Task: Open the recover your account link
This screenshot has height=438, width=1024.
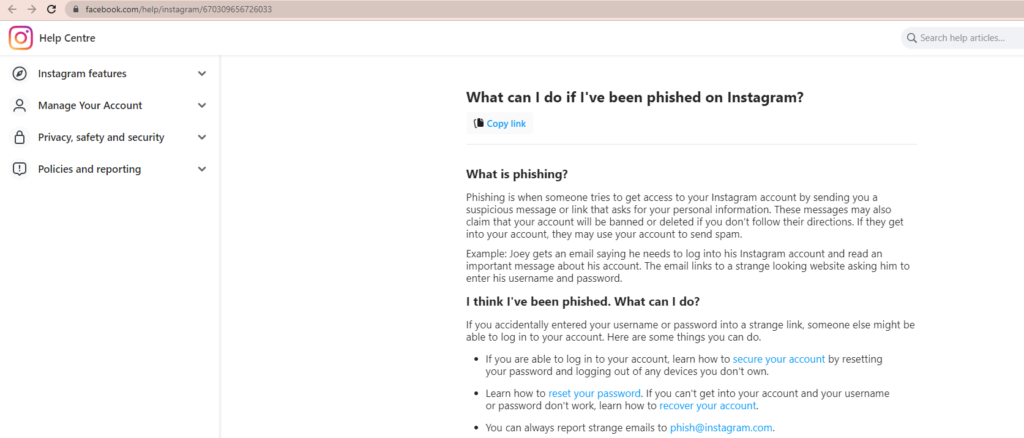Action: click(x=707, y=405)
